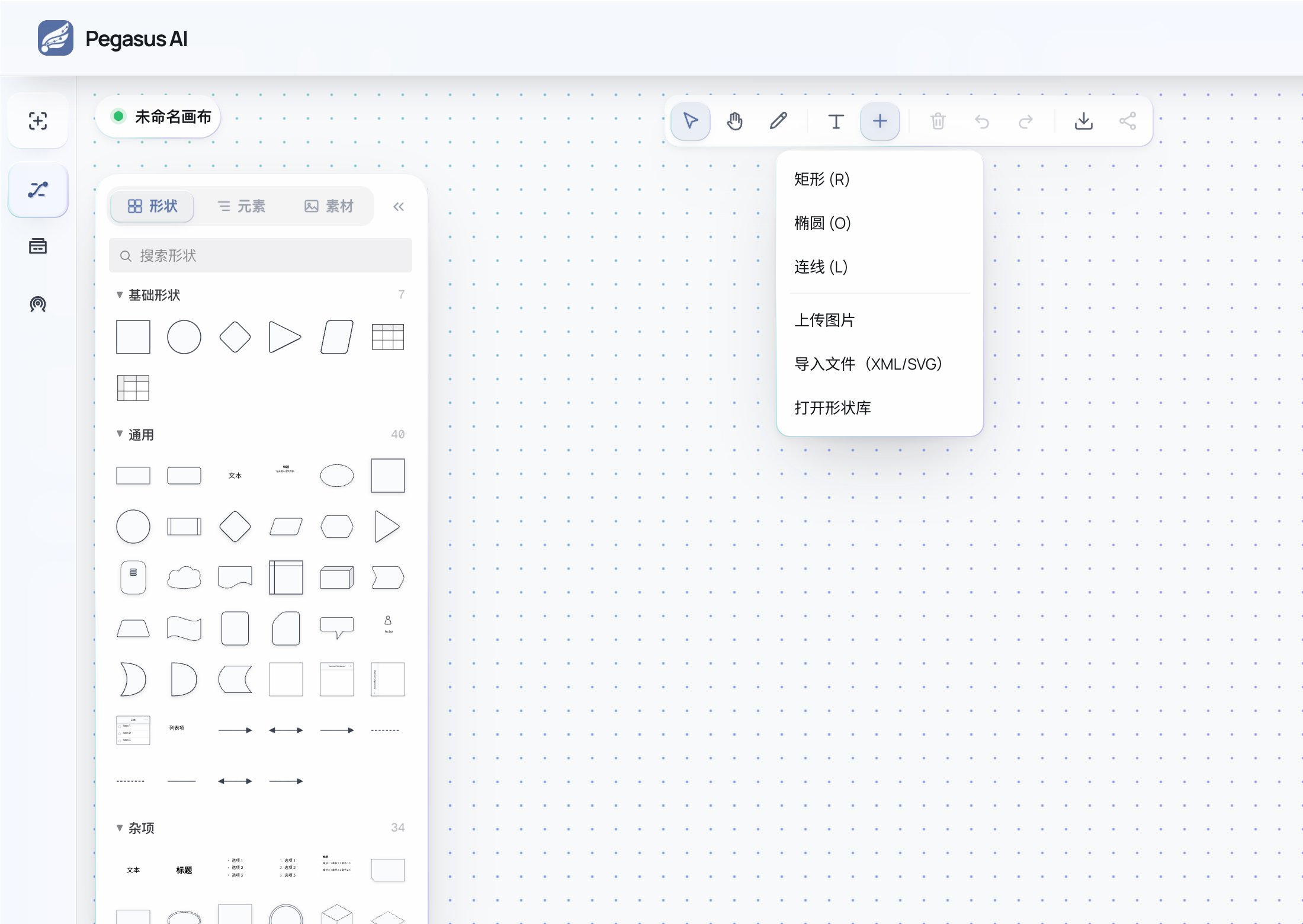Pick the cloud shape in 通用

coord(184,577)
